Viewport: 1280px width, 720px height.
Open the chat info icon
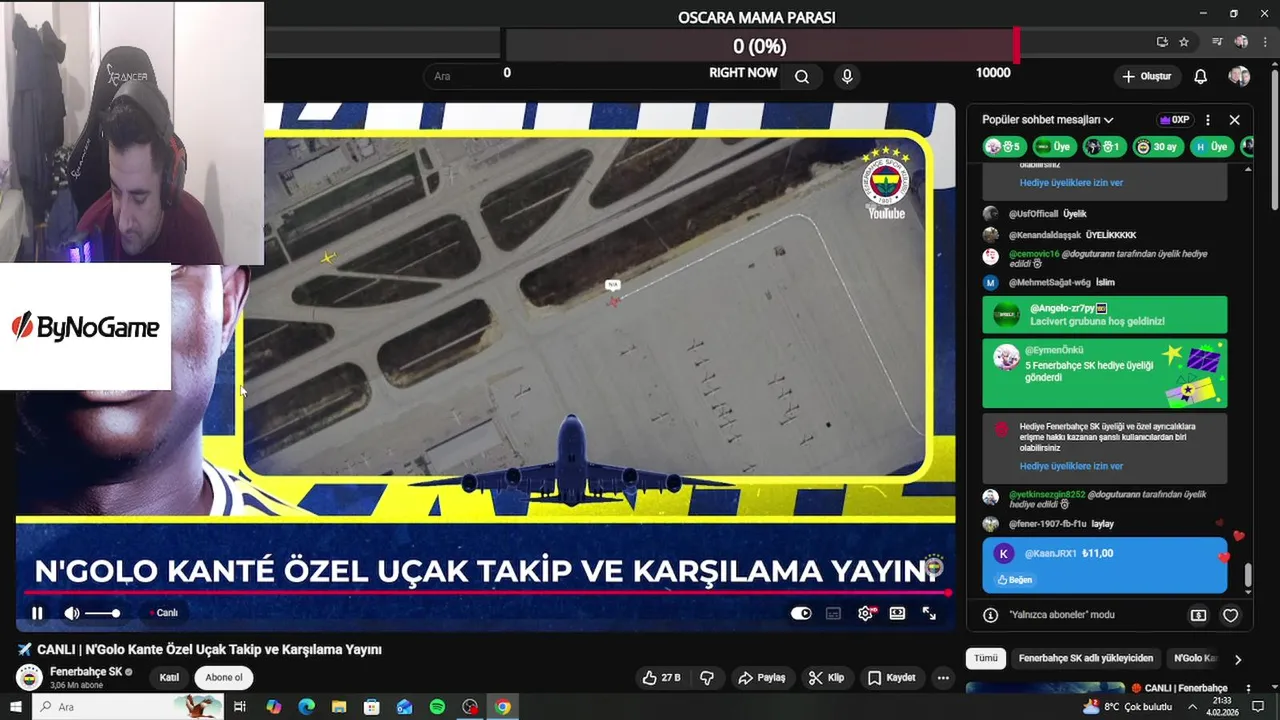click(x=990, y=615)
